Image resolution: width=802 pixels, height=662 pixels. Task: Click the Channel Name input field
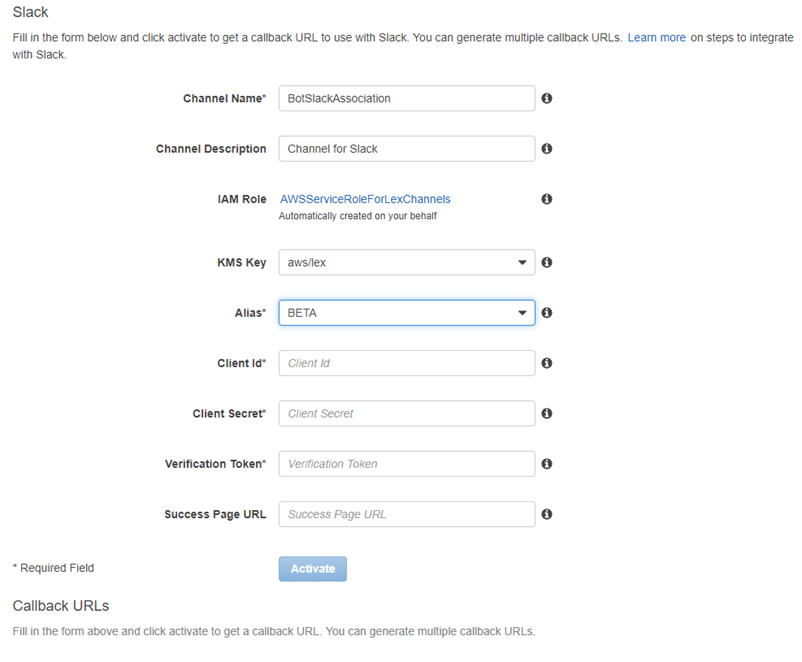(x=406, y=98)
